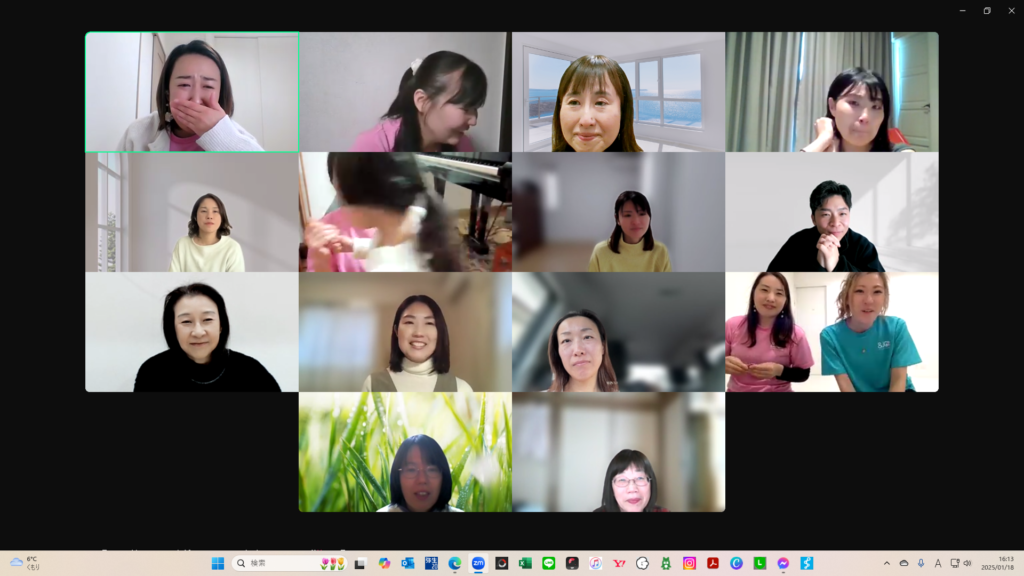Open Excel from the taskbar
The width and height of the screenshot is (1024, 576).
(525, 563)
